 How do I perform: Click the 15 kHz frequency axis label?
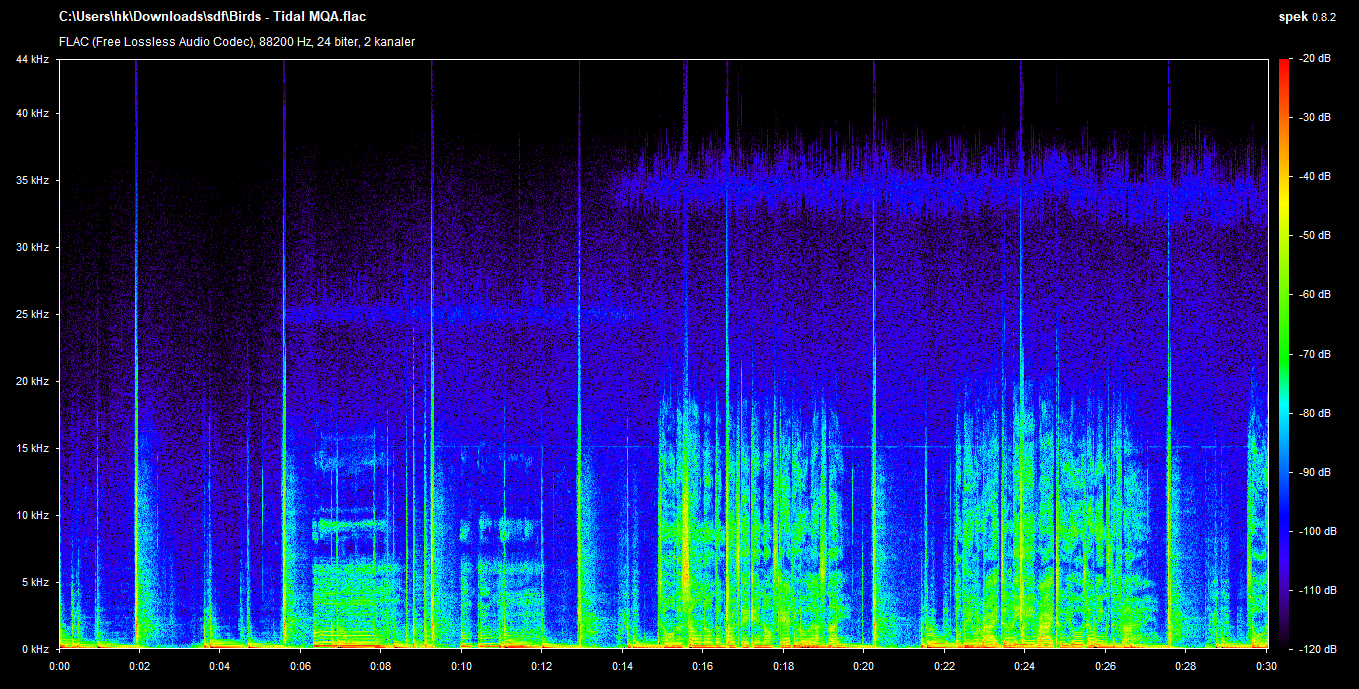pos(32,449)
